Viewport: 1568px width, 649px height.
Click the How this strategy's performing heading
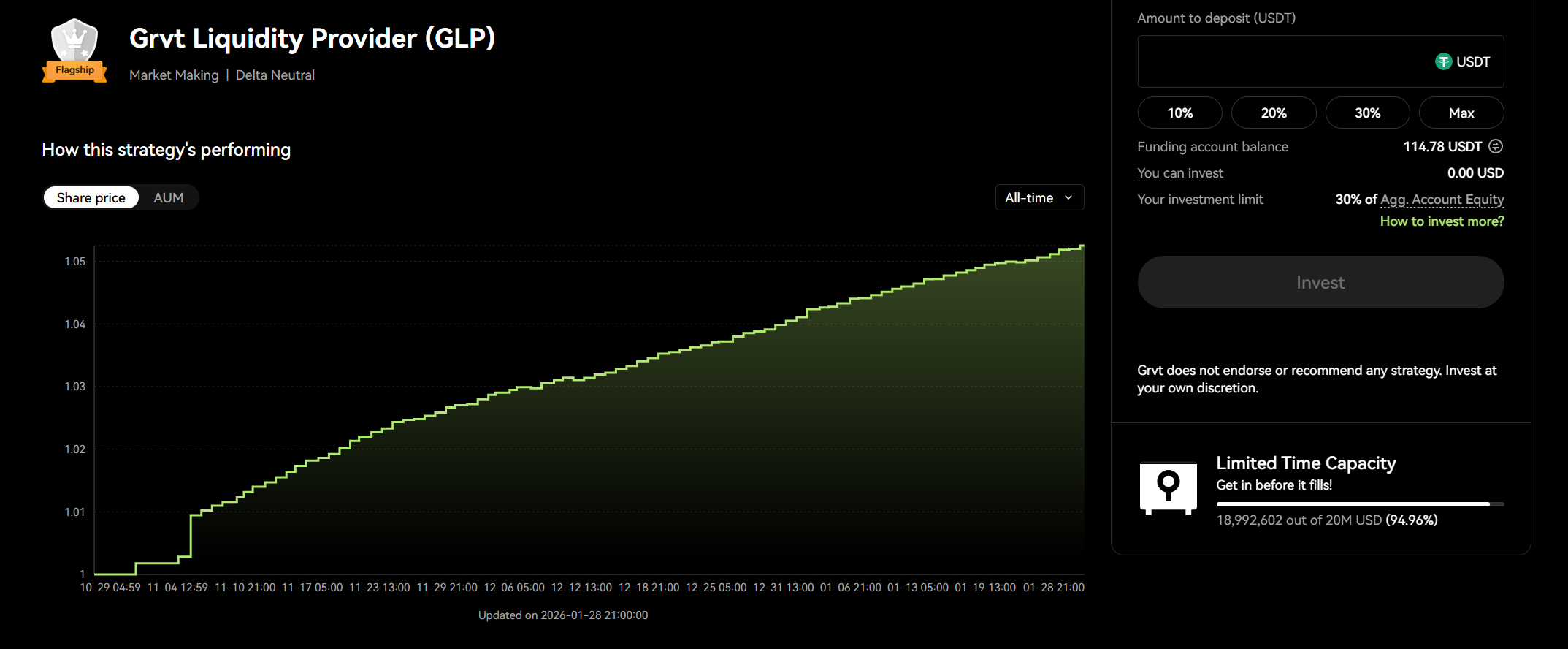[167, 150]
